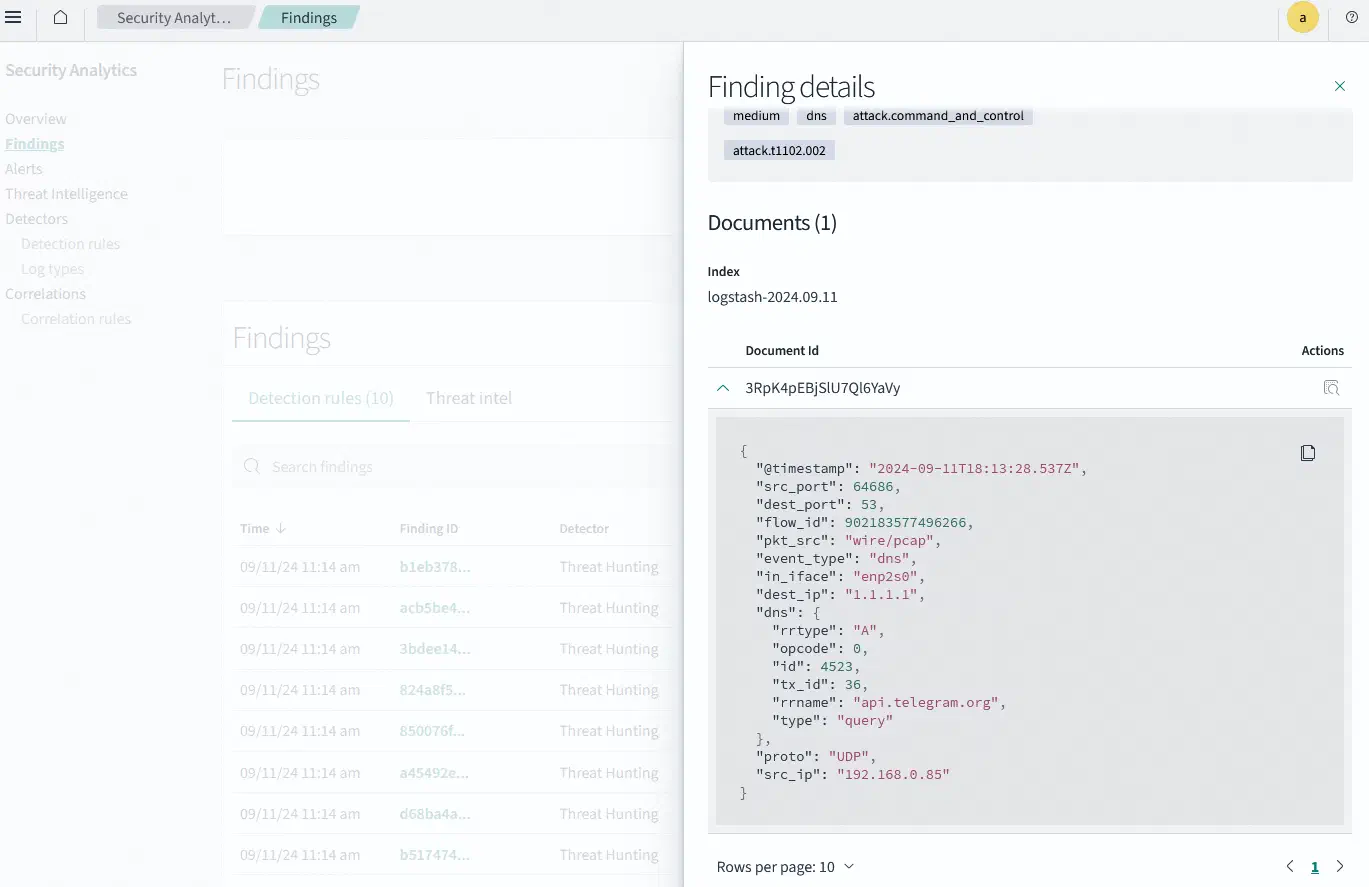Image resolution: width=1369 pixels, height=887 pixels.
Task: Close the Finding details flyout
Action: click(x=1340, y=87)
